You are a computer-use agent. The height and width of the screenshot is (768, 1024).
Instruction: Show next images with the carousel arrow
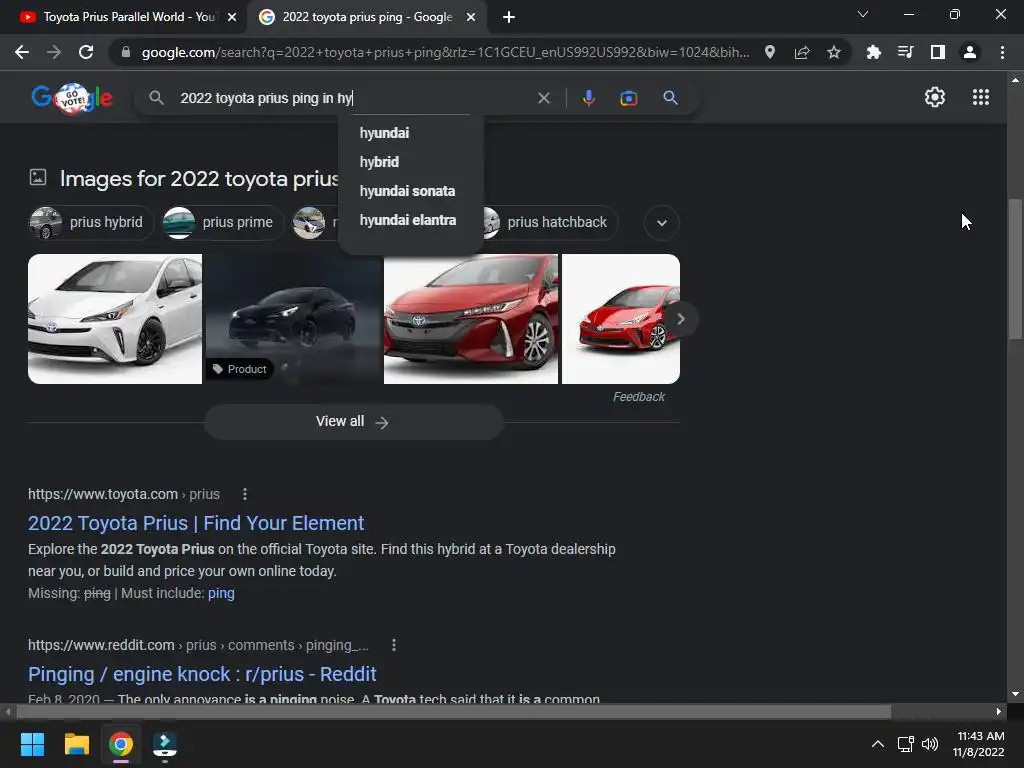point(680,319)
